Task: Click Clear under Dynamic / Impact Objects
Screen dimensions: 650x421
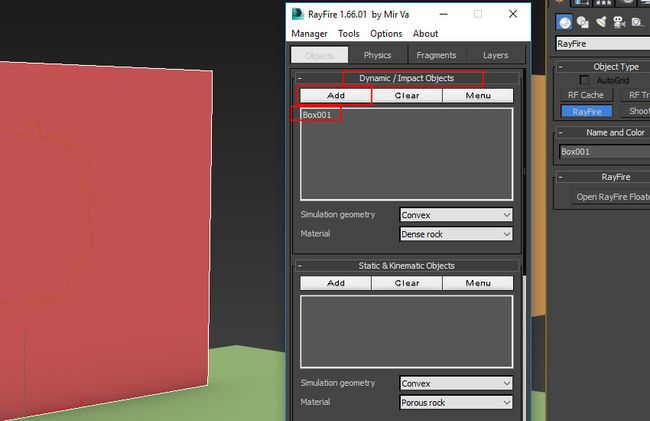Action: pos(407,95)
